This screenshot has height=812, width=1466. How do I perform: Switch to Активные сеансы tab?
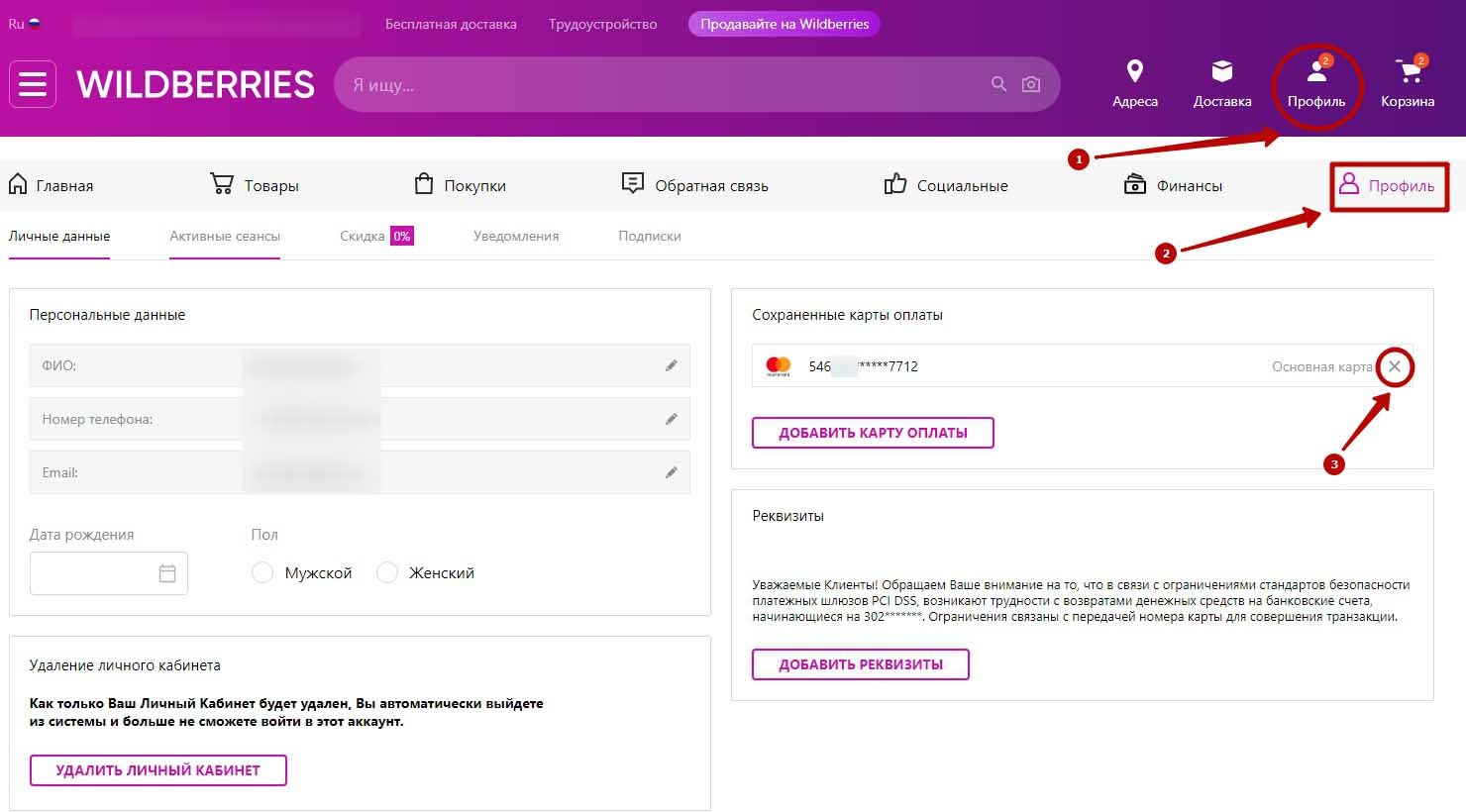225,237
